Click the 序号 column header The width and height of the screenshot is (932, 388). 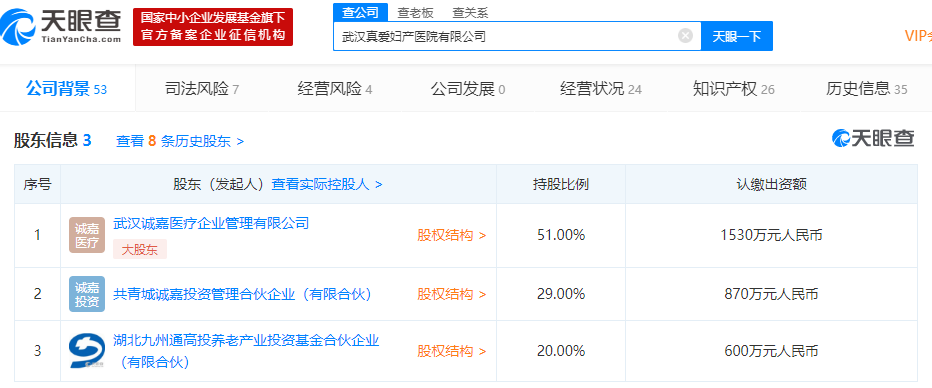click(x=37, y=184)
